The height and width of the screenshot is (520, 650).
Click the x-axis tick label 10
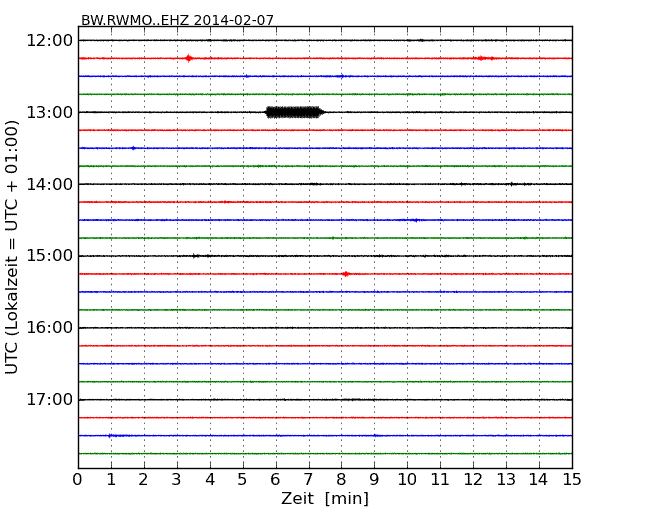click(x=407, y=479)
